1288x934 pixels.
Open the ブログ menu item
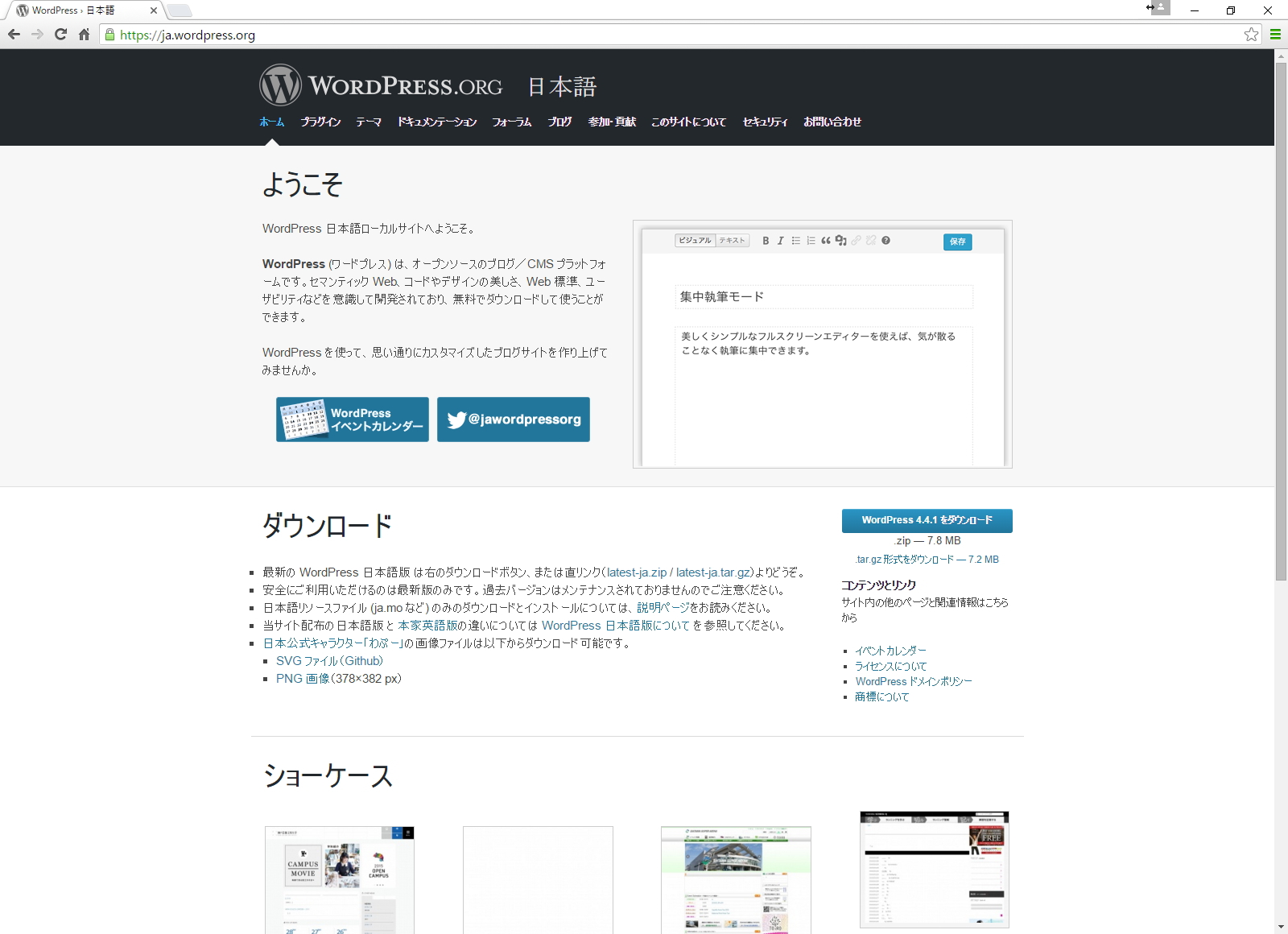pyautogui.click(x=559, y=122)
